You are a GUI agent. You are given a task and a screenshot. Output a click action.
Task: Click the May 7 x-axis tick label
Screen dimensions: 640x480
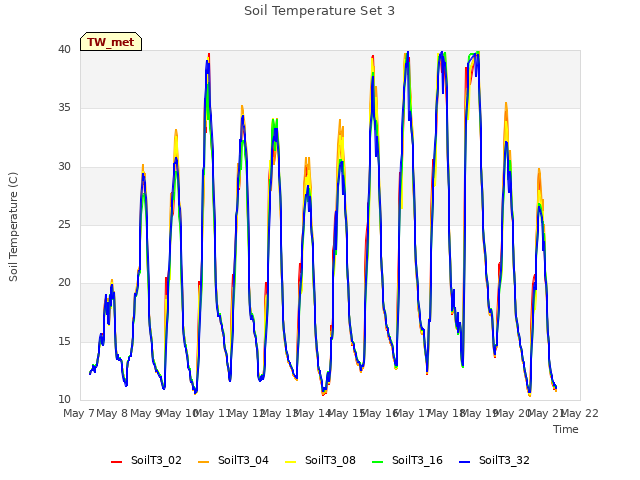pyautogui.click(x=79, y=413)
